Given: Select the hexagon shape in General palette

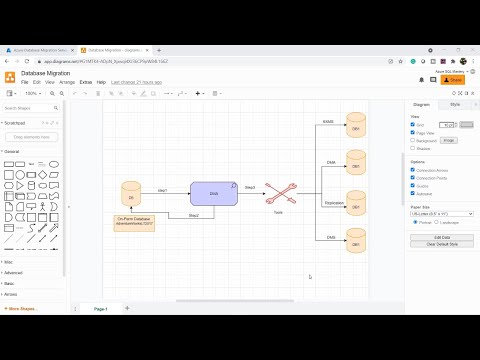Looking at the screenshot, I should (9, 186).
